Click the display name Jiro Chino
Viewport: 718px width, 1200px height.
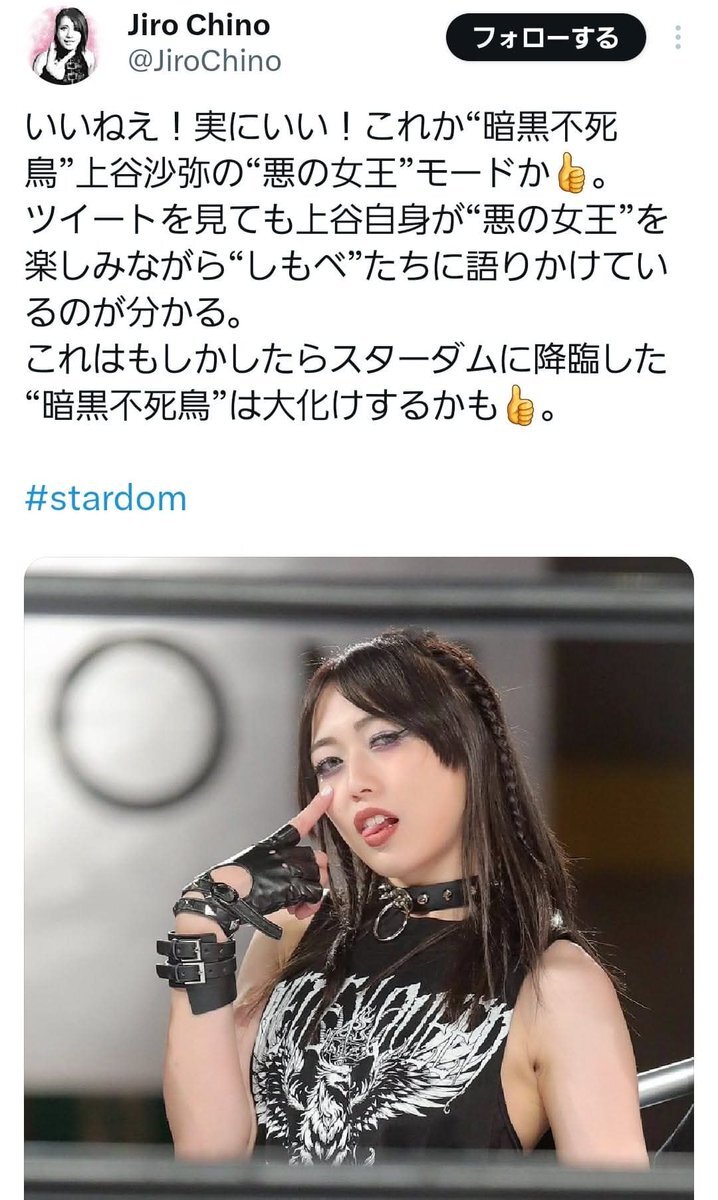tap(197, 26)
